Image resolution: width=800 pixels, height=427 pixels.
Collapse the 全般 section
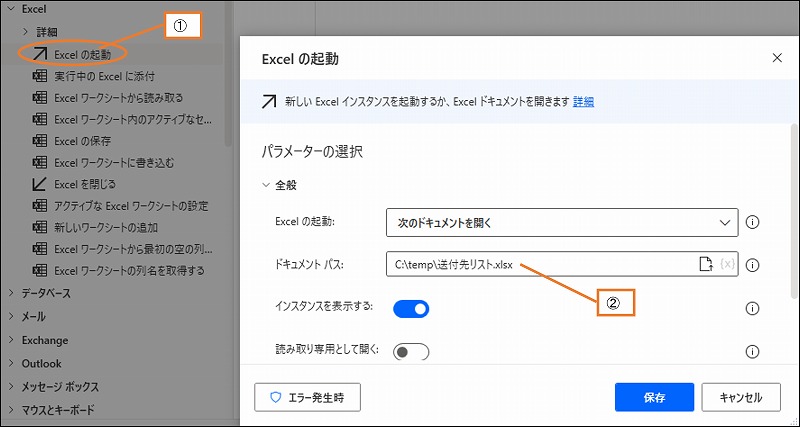265,185
